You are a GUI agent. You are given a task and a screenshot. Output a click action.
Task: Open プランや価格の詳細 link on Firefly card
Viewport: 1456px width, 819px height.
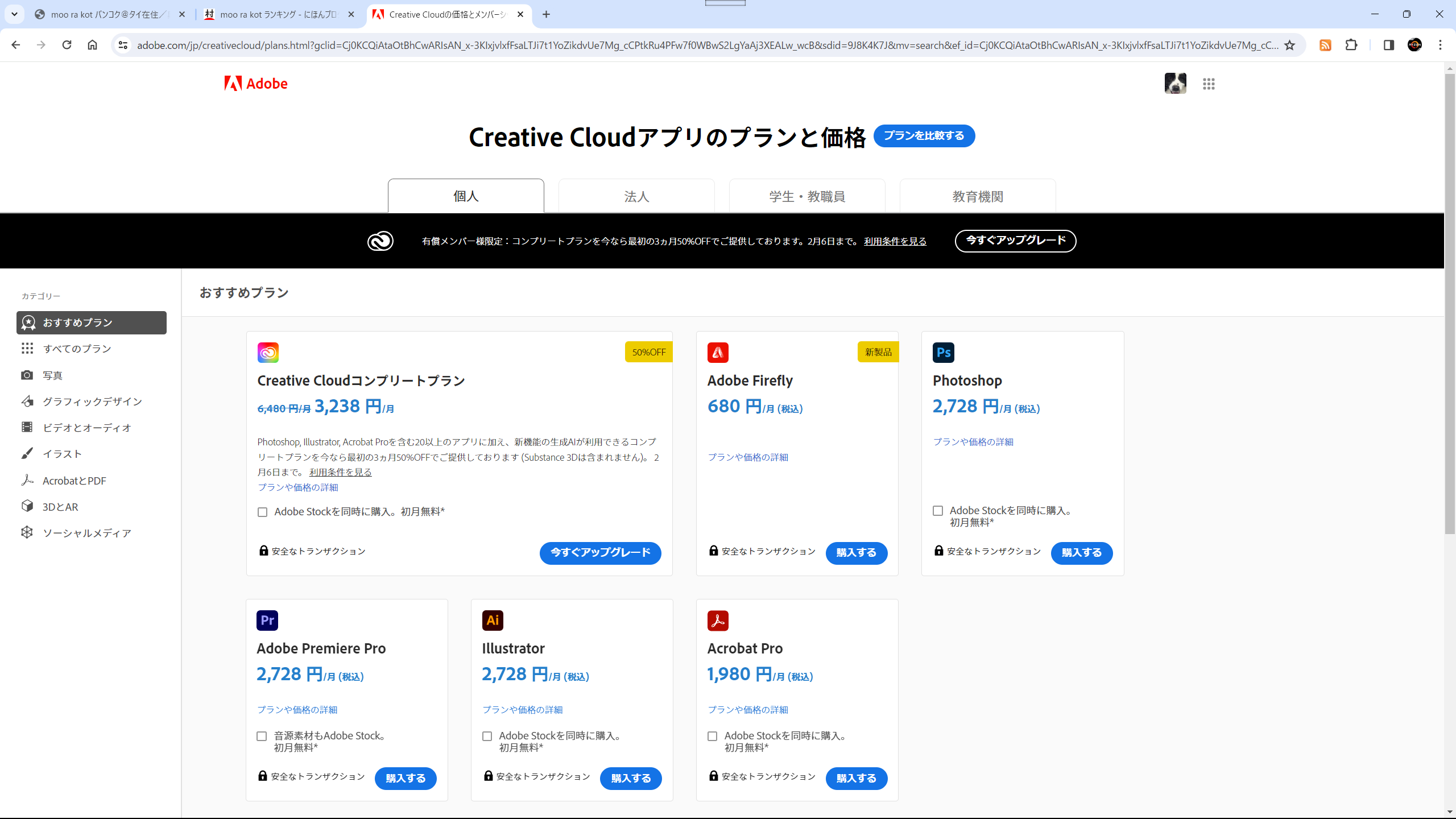(x=748, y=457)
